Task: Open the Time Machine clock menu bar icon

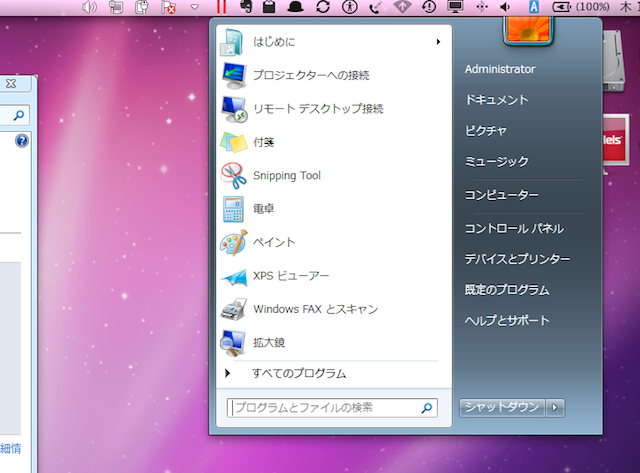Action: click(x=429, y=7)
